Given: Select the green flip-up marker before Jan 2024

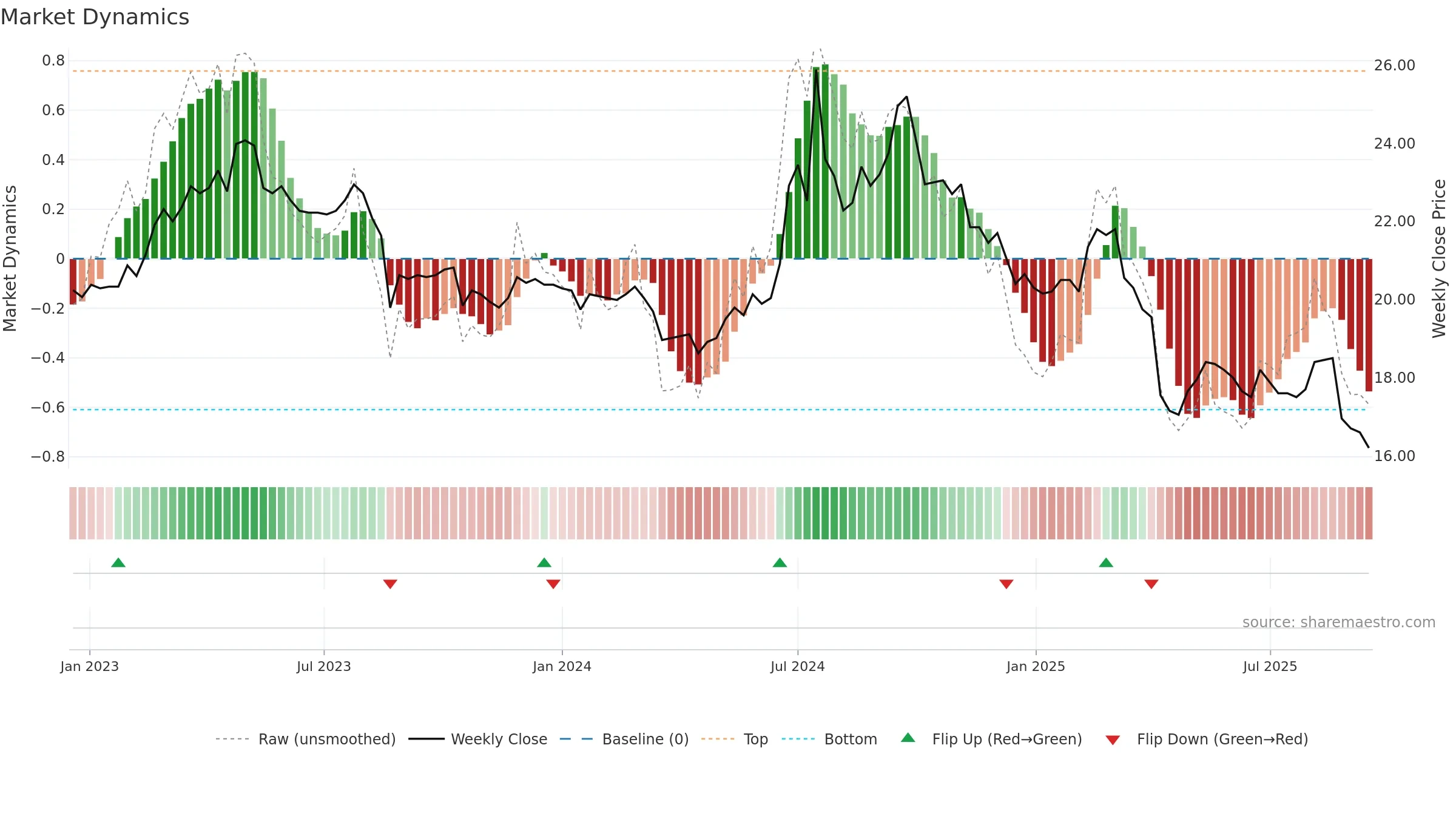Looking at the screenshot, I should coord(544,562).
